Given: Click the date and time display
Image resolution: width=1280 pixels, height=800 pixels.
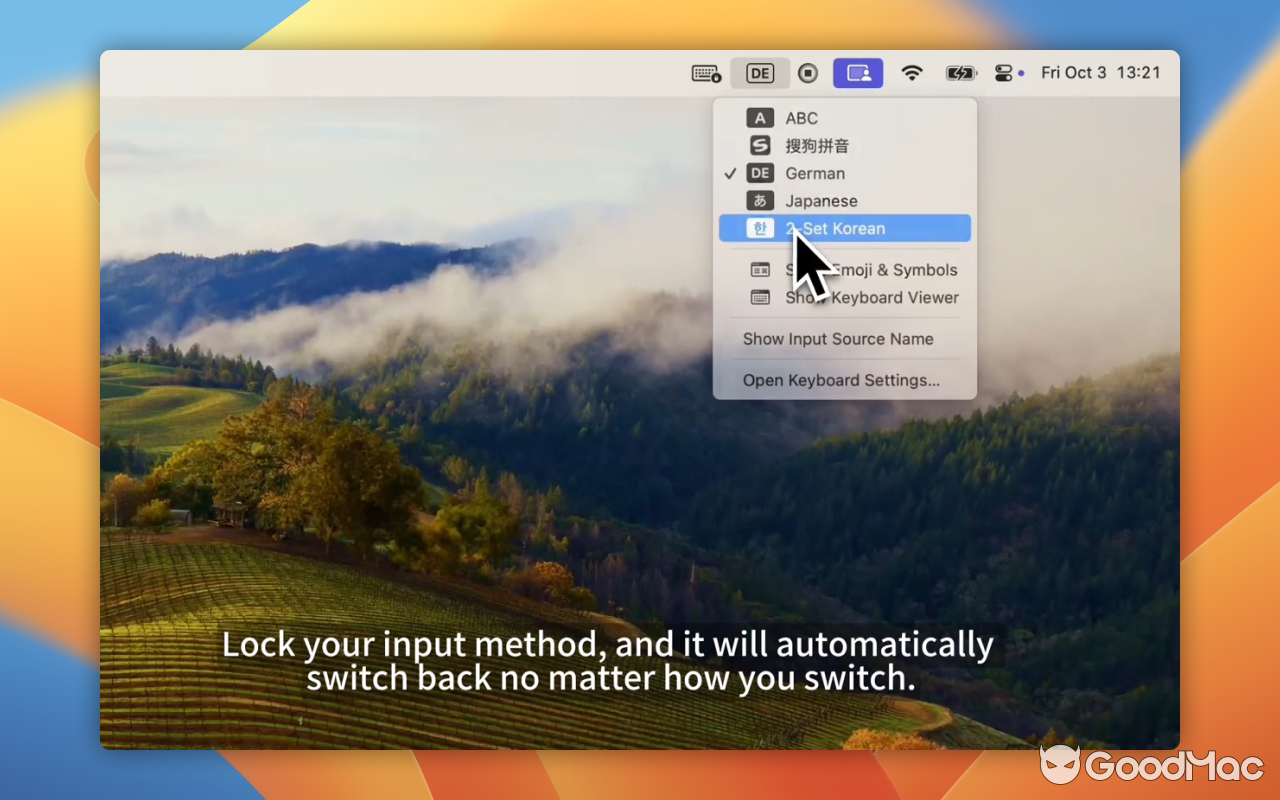Looking at the screenshot, I should (x=1101, y=72).
